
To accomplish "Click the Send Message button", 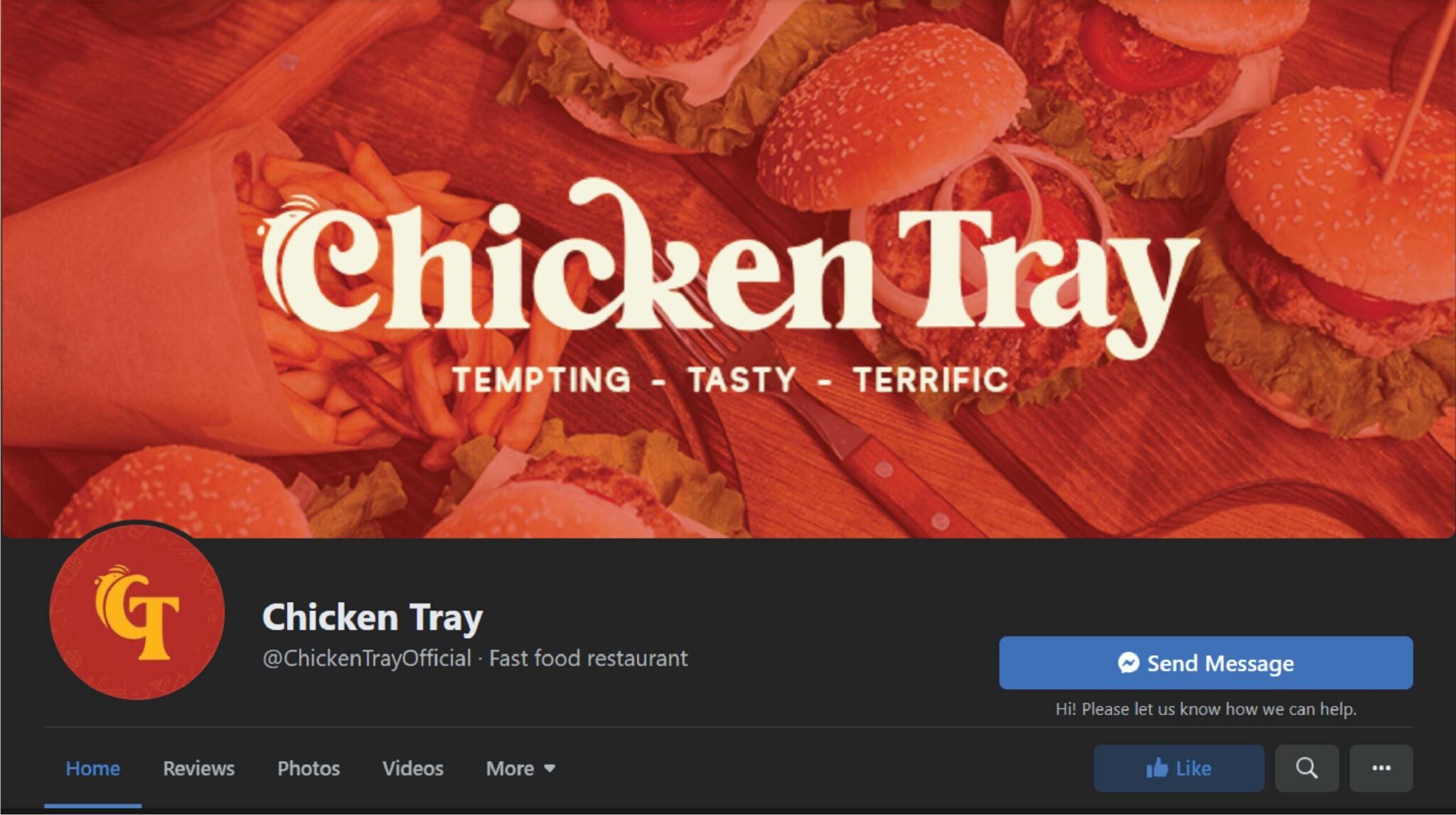I will tap(1206, 663).
